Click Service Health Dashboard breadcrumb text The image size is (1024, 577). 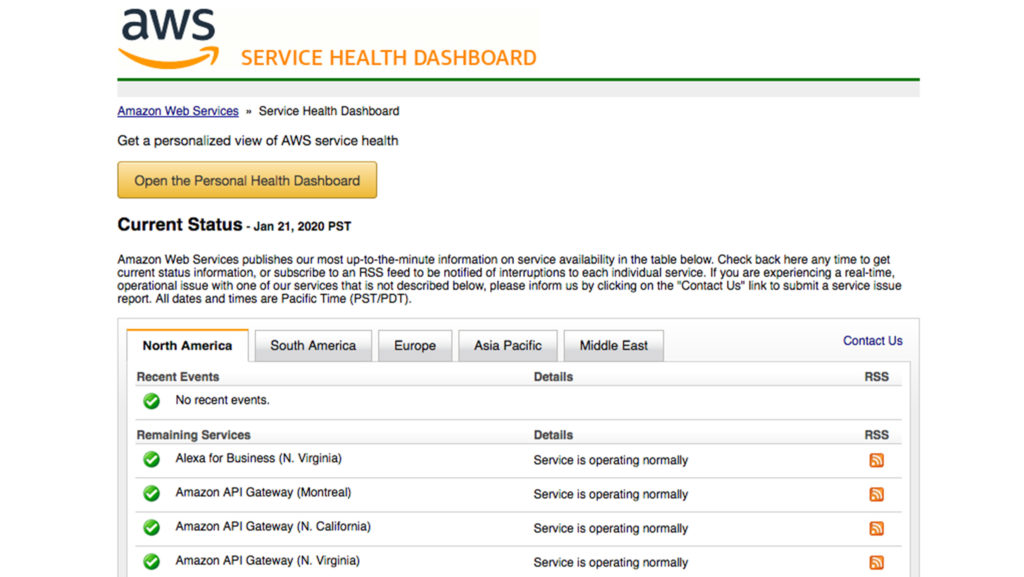[328, 111]
